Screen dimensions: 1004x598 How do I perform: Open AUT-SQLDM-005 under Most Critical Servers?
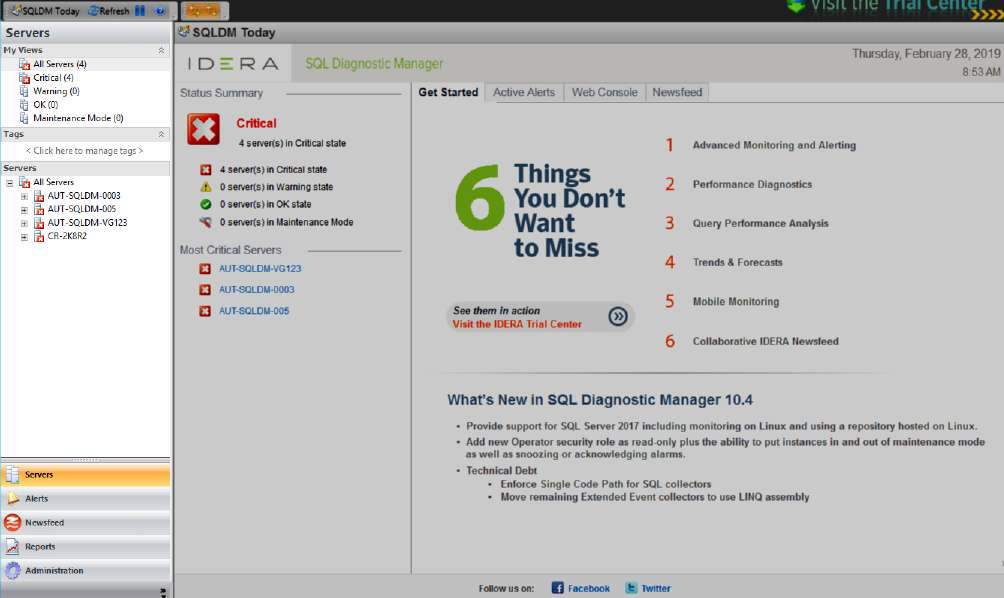[254, 311]
